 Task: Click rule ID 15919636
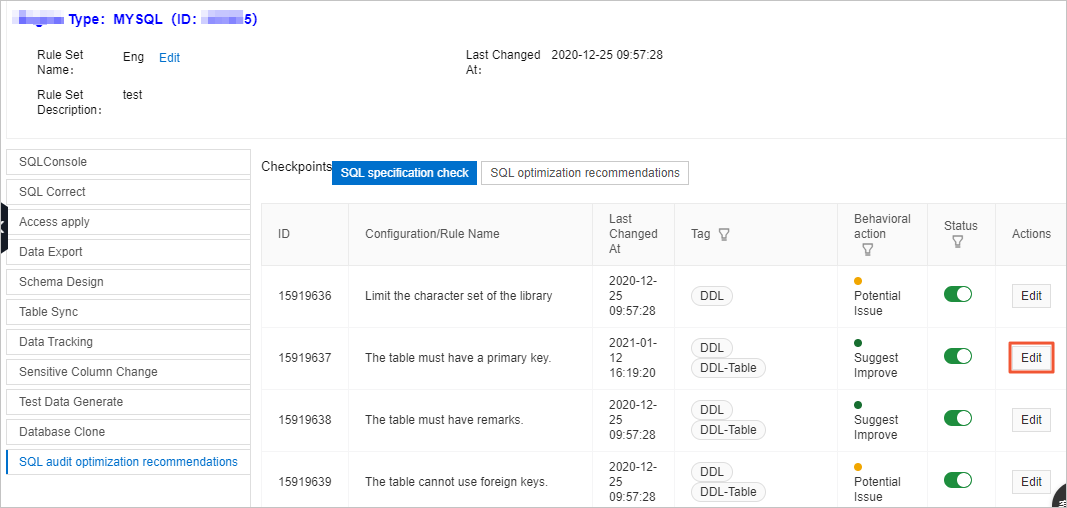(x=305, y=296)
